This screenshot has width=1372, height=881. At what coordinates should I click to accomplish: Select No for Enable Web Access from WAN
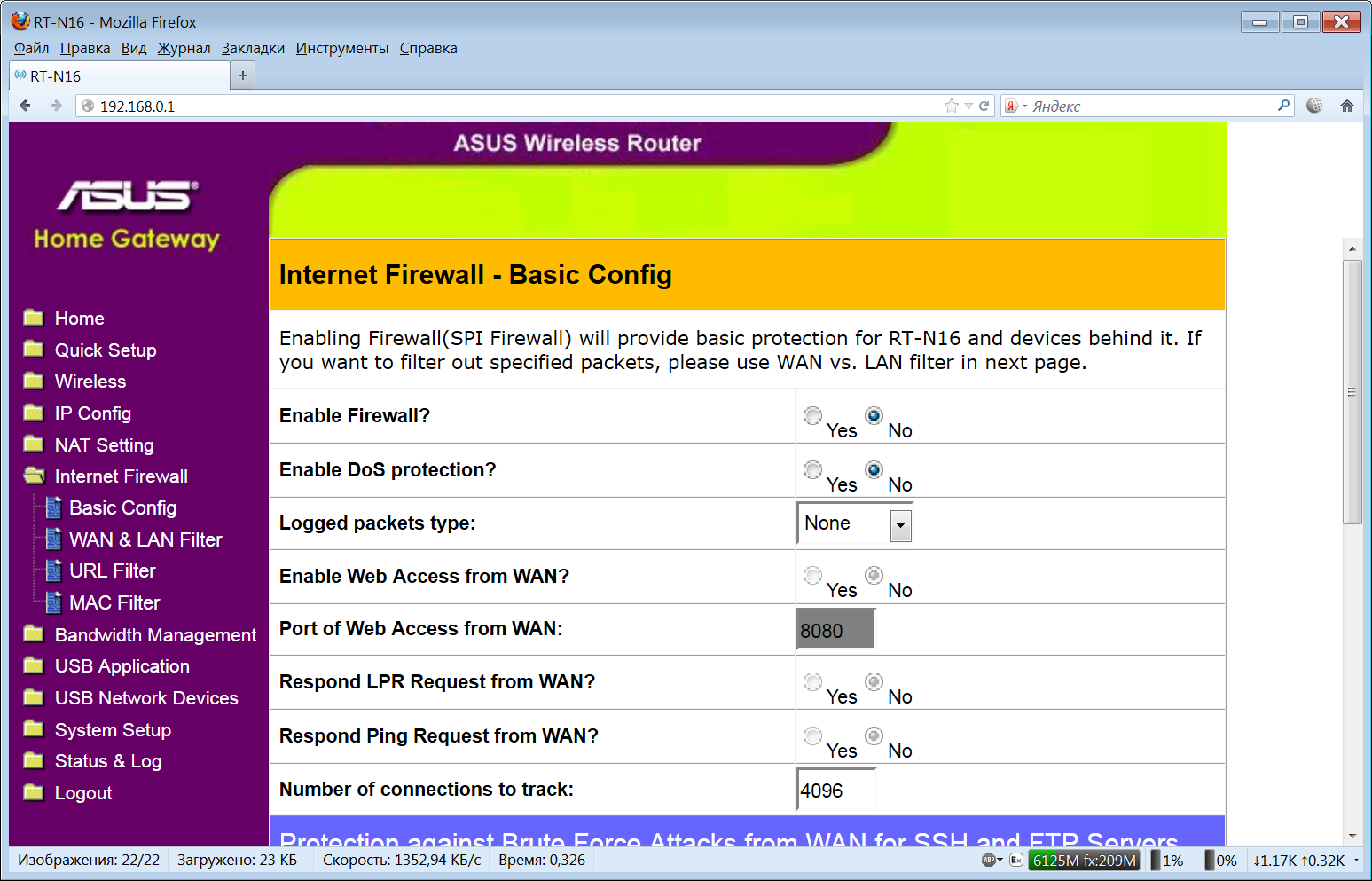coord(874,575)
